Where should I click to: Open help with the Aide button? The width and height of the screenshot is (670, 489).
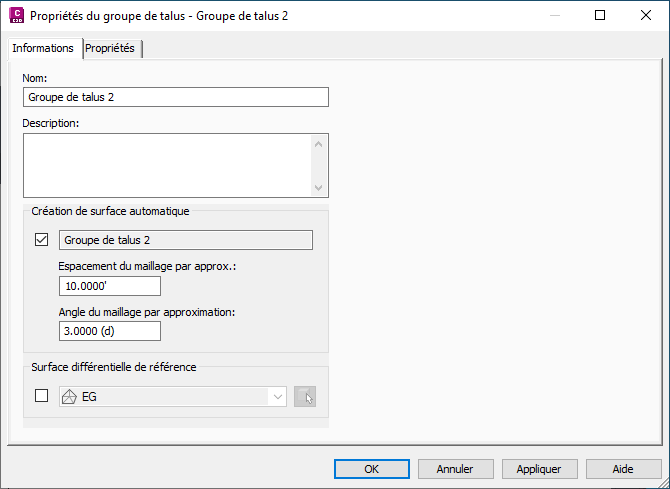pyautogui.click(x=623, y=468)
